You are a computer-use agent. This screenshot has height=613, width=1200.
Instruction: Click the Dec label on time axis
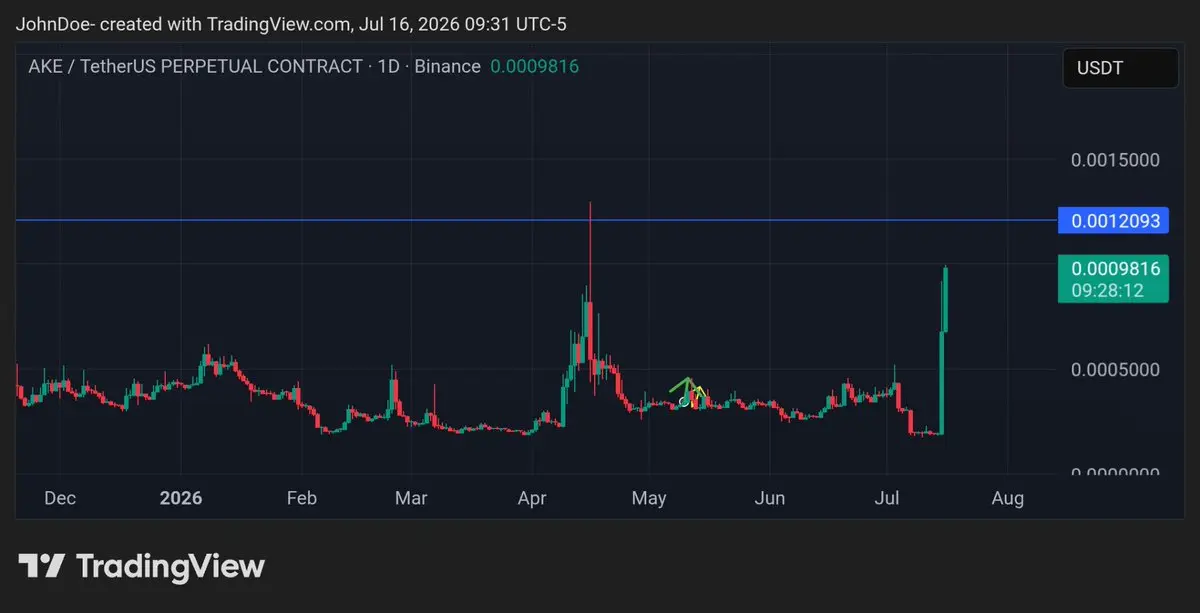[x=60, y=498]
